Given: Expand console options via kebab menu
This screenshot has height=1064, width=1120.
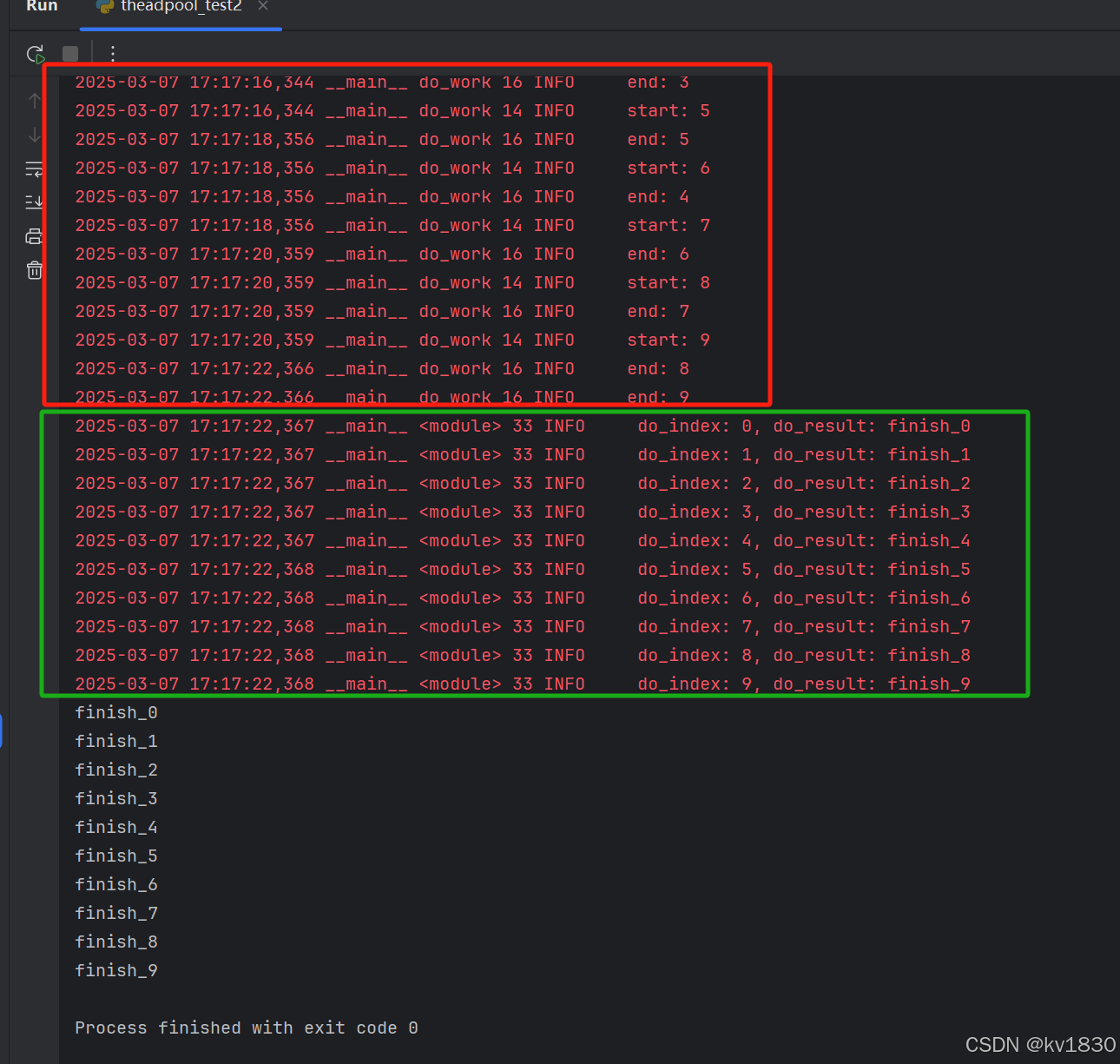Looking at the screenshot, I should coord(112,53).
